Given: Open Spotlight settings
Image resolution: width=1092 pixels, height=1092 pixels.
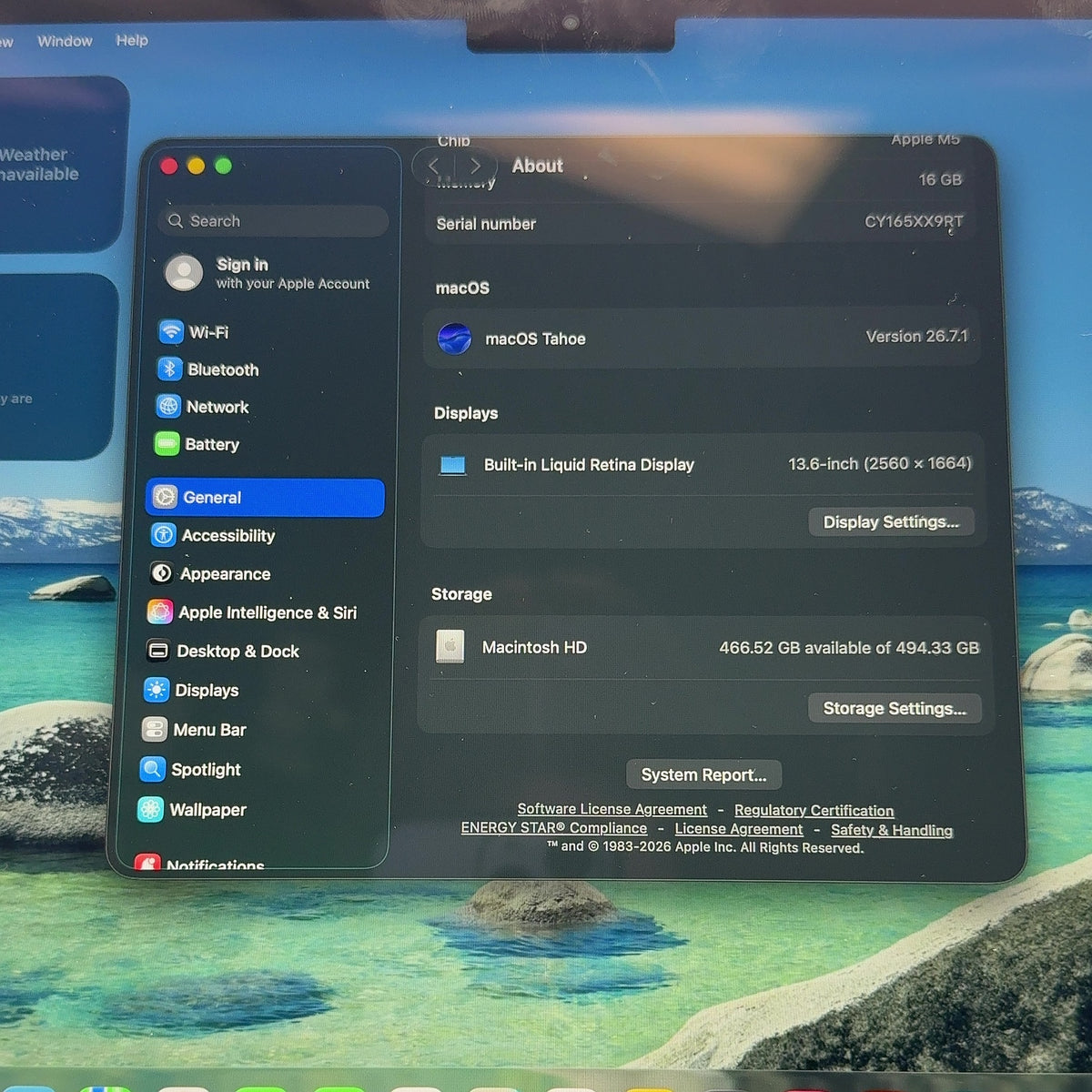Looking at the screenshot, I should coord(191,770).
